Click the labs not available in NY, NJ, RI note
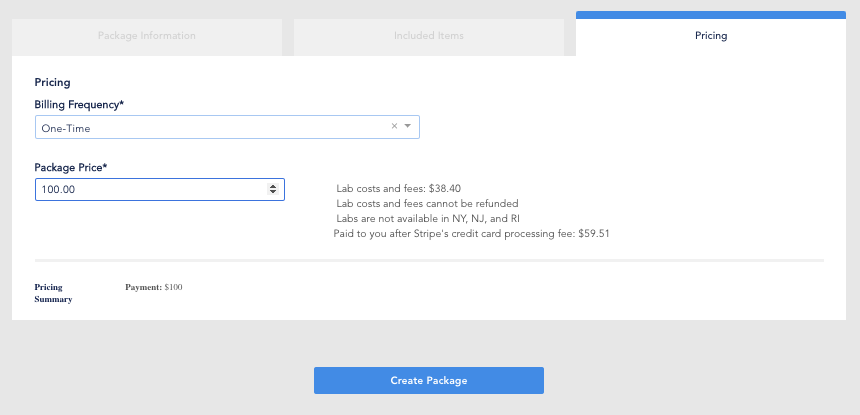The height and width of the screenshot is (415, 860). [428, 218]
